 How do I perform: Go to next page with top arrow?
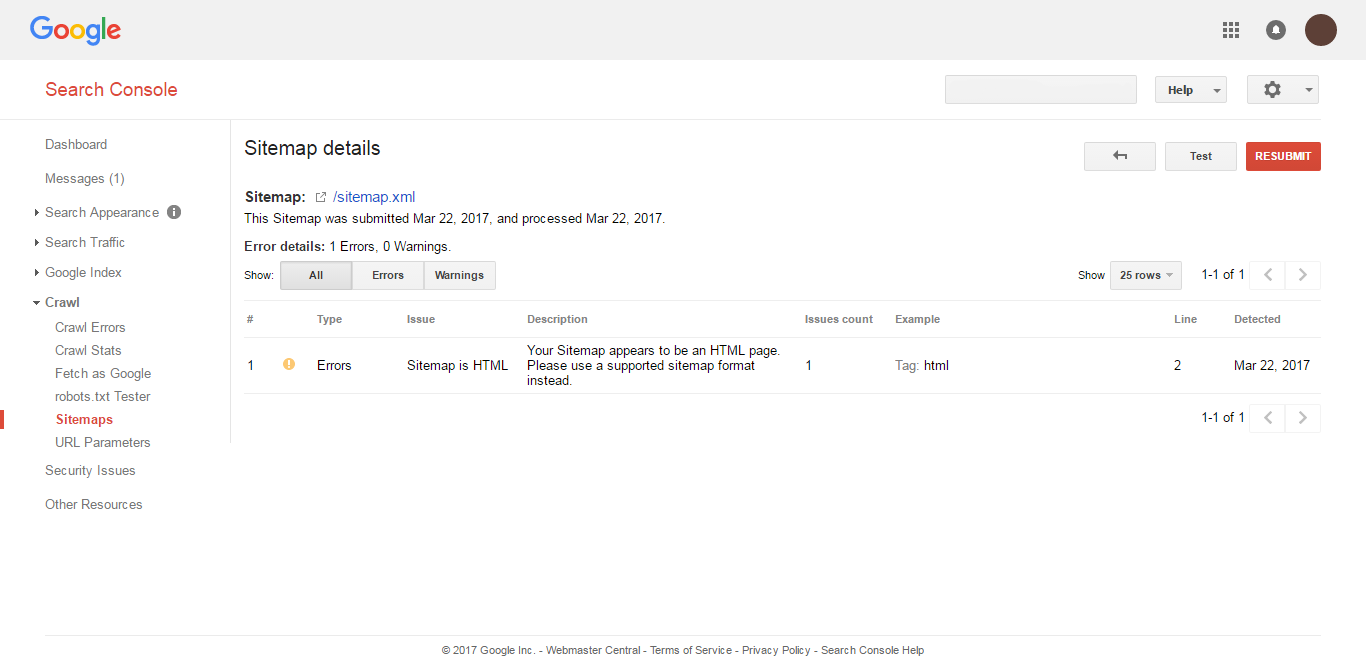[x=1303, y=275]
